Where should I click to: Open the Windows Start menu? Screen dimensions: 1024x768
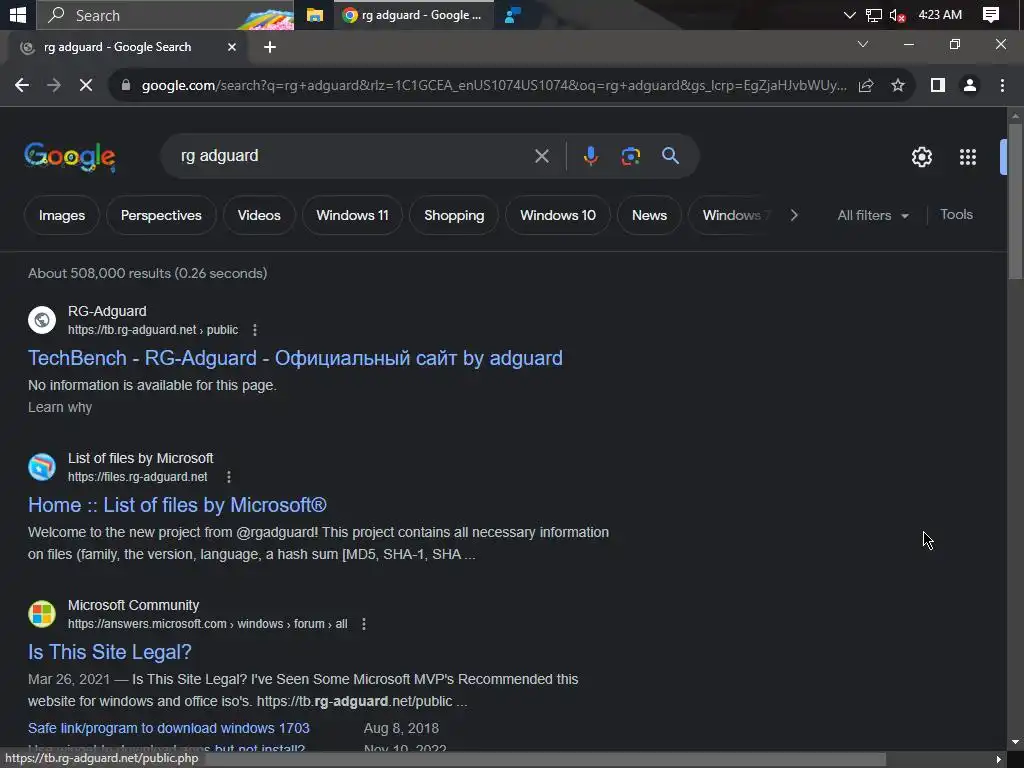tap(18, 14)
